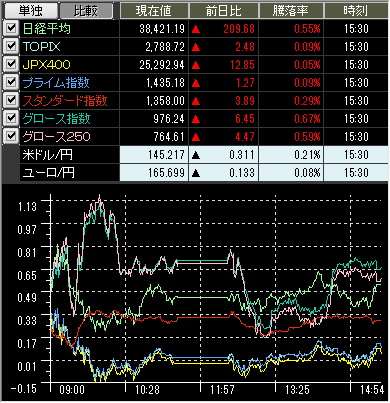This screenshot has width=390, height=403.
Task: Toggle the JPX400 checkbox
Action: click(x=11, y=64)
